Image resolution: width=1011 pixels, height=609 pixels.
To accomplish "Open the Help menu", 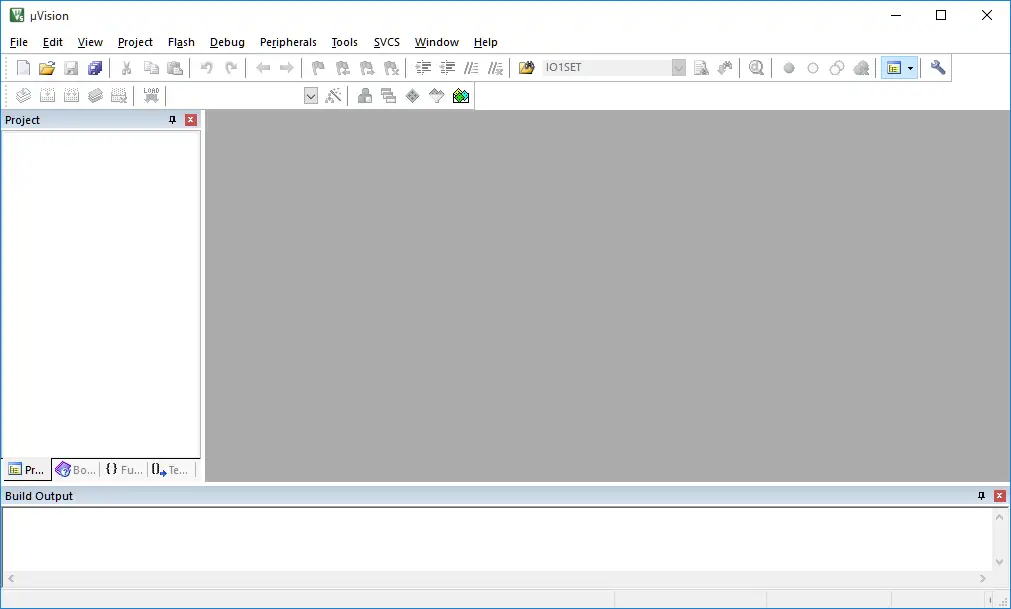I will point(486,42).
